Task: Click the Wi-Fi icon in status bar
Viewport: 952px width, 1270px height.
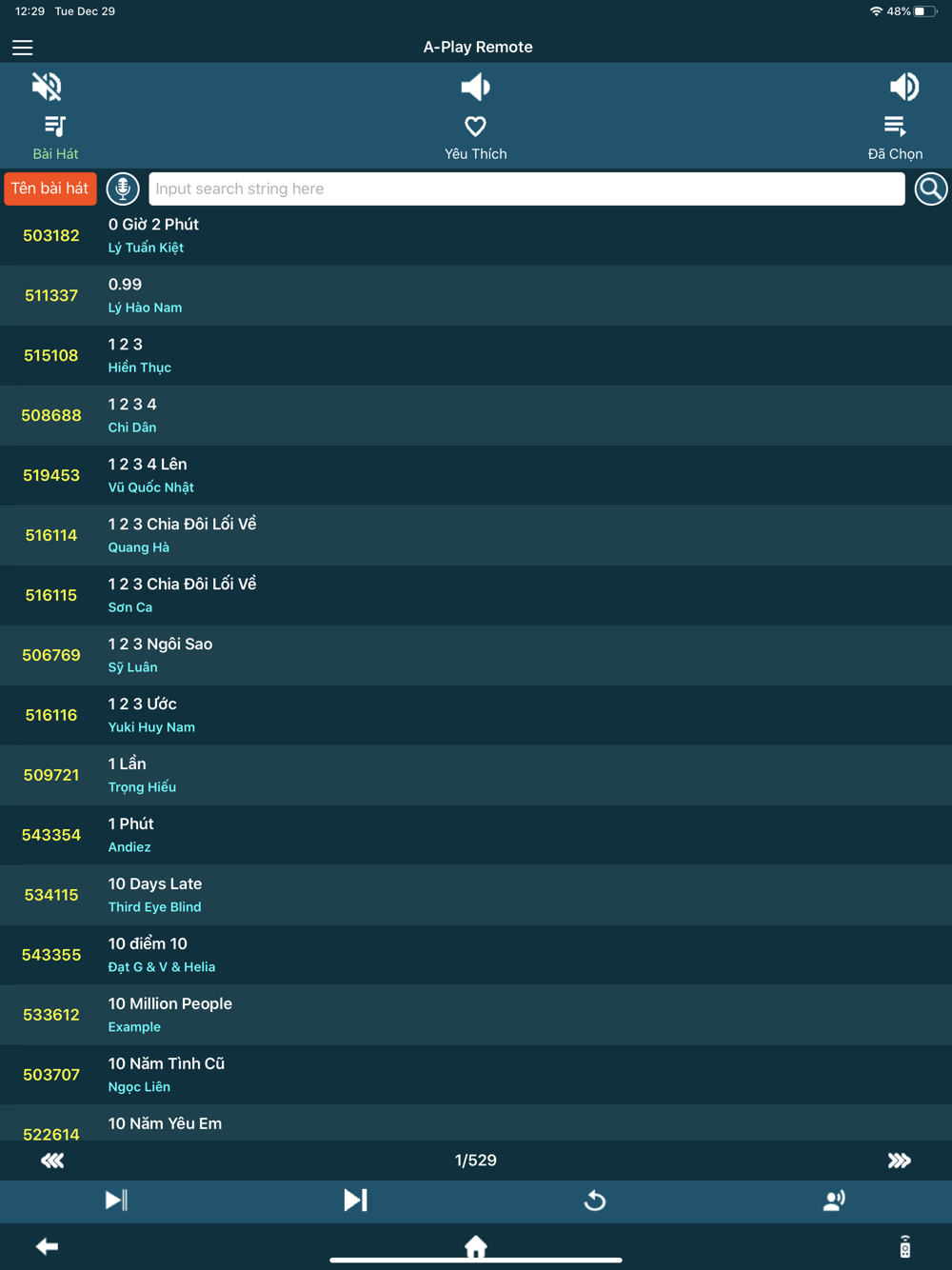Action: point(876,11)
